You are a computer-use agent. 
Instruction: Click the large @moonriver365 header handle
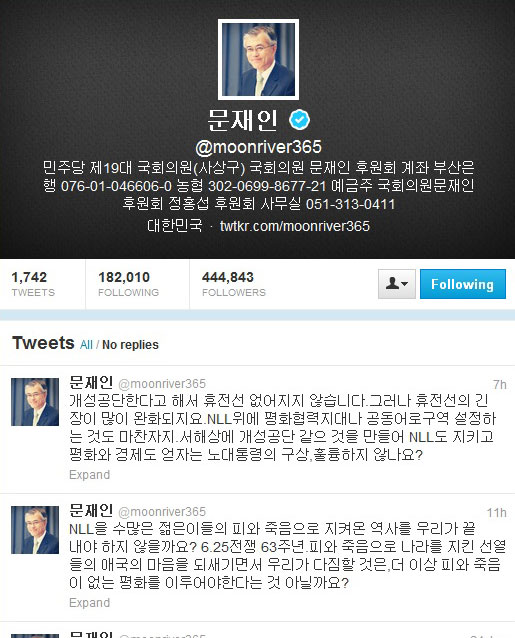point(258,147)
